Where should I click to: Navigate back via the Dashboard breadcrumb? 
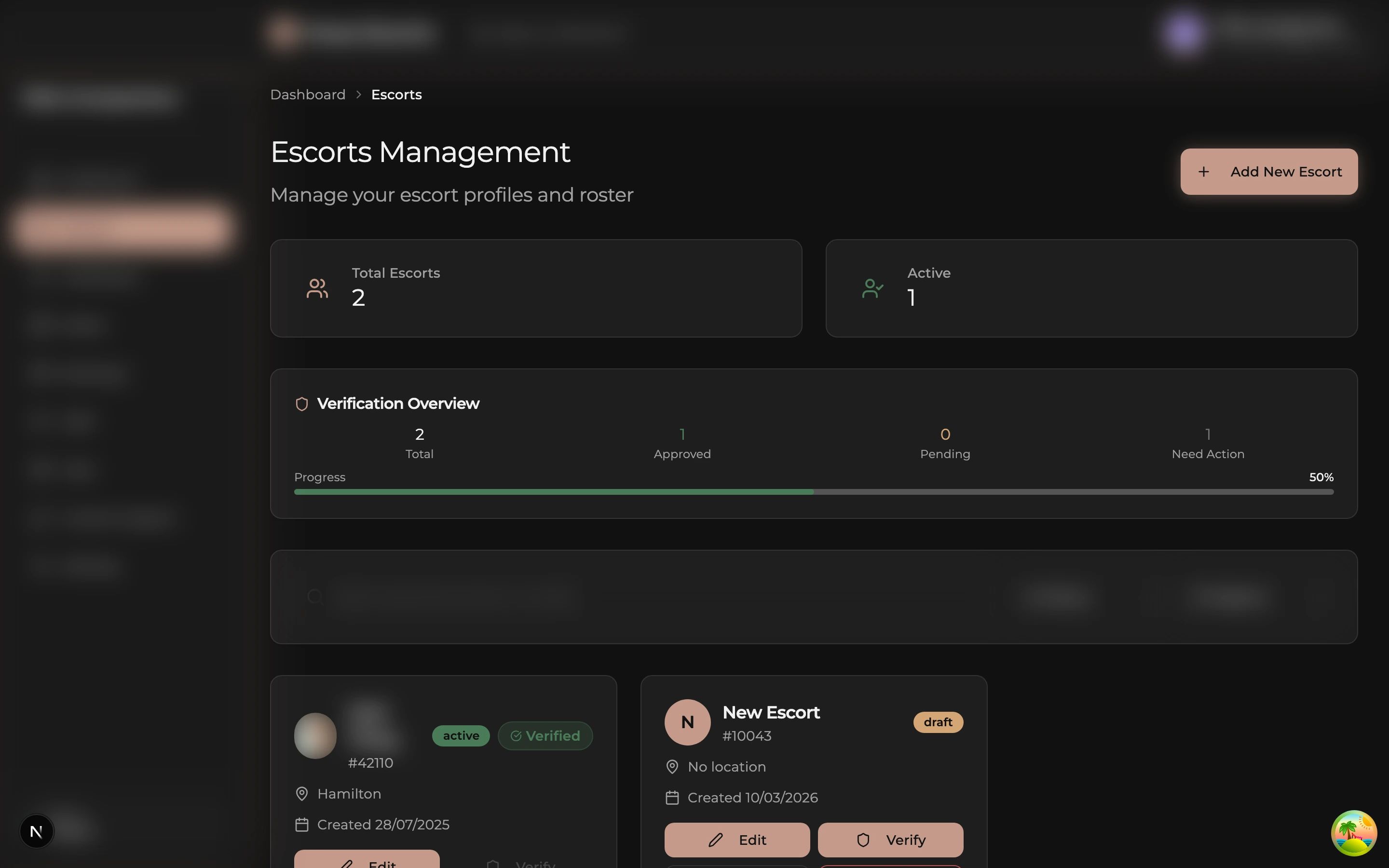tap(308, 94)
